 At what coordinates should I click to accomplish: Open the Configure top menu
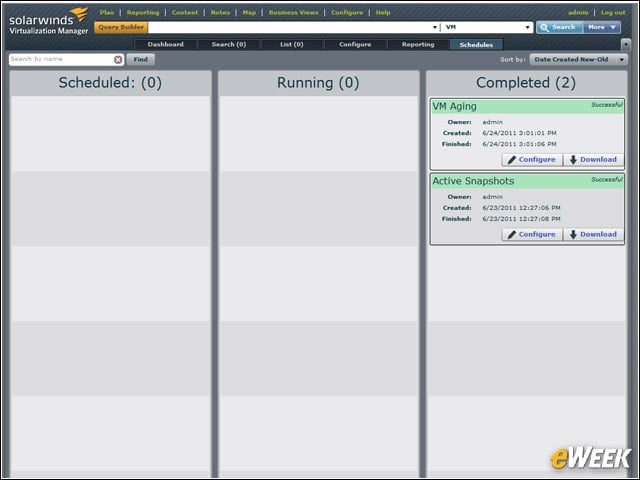point(347,13)
